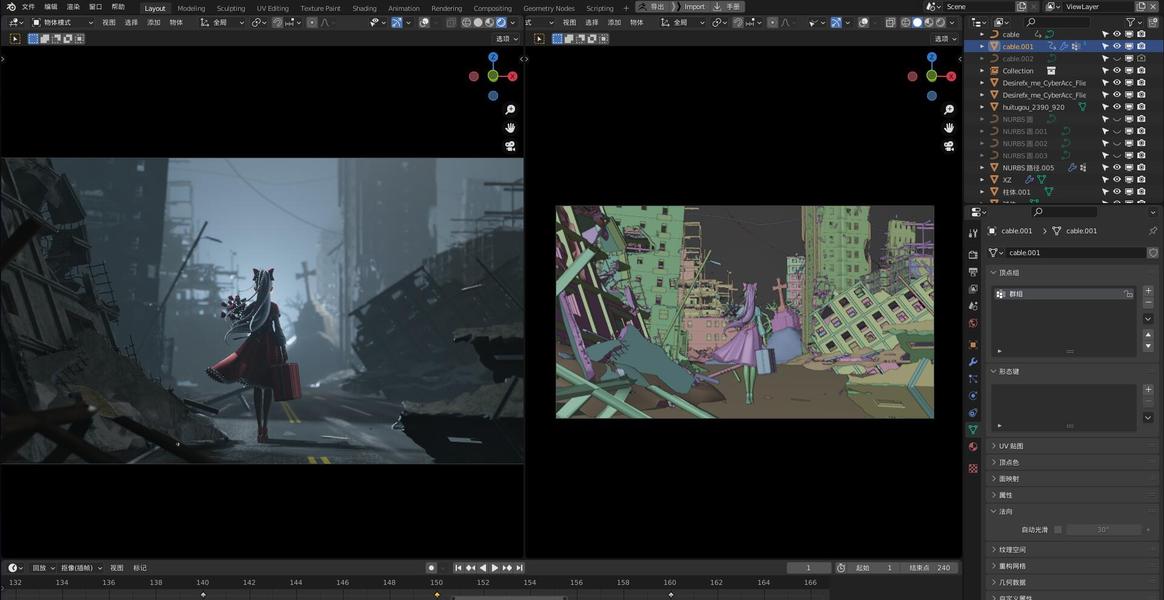Add a new shape key with plus

(1148, 389)
